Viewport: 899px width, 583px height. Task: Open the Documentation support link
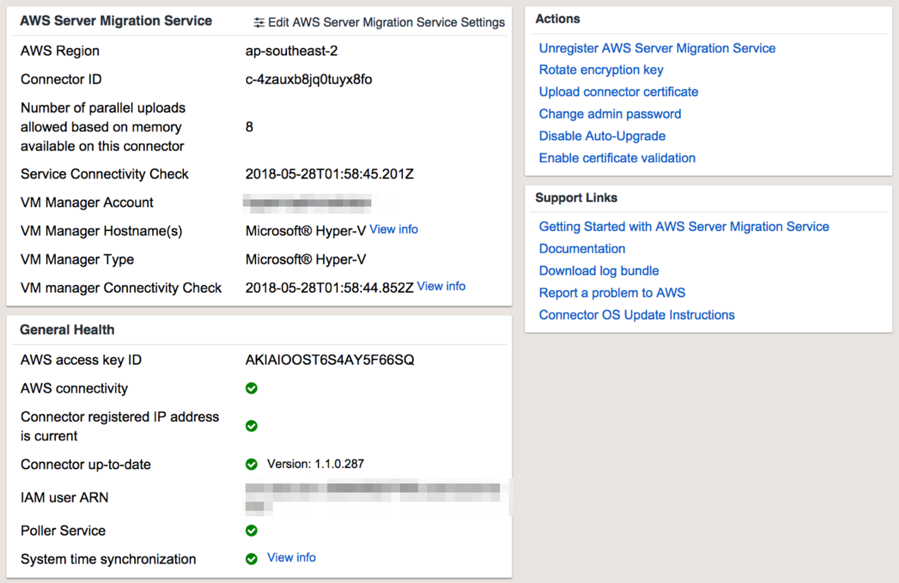[582, 249]
